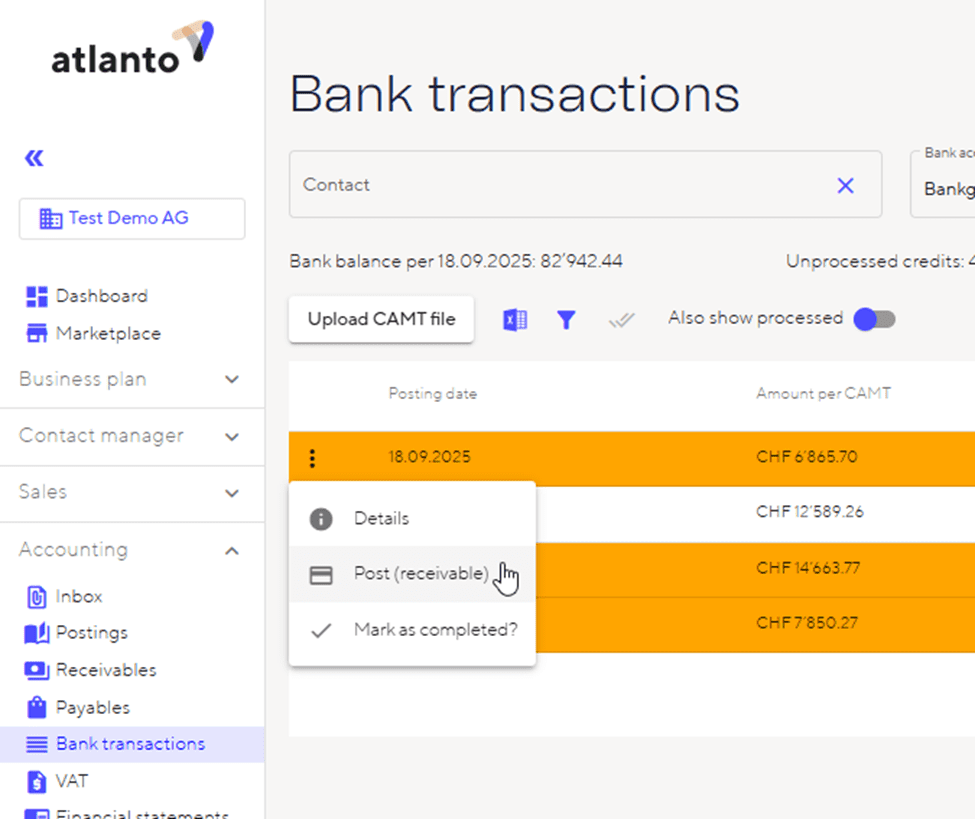Expand the Contact manager section

point(131,436)
